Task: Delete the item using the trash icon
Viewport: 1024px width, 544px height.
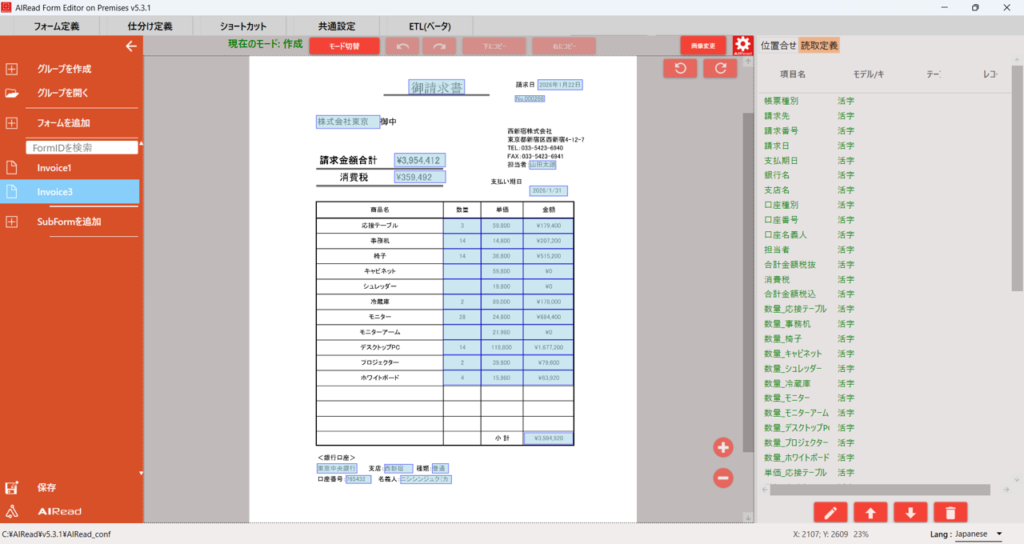Action: [949, 512]
